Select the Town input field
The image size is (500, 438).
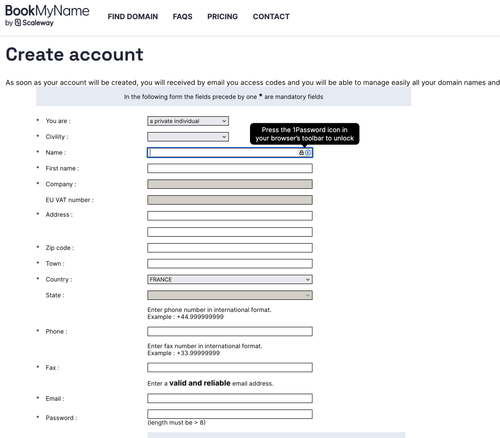pos(230,264)
